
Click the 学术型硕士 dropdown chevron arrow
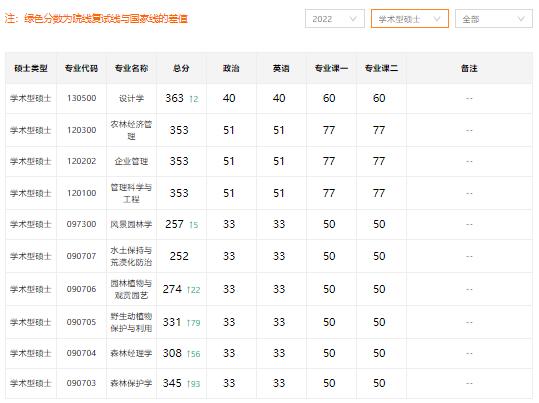pyautogui.click(x=437, y=19)
